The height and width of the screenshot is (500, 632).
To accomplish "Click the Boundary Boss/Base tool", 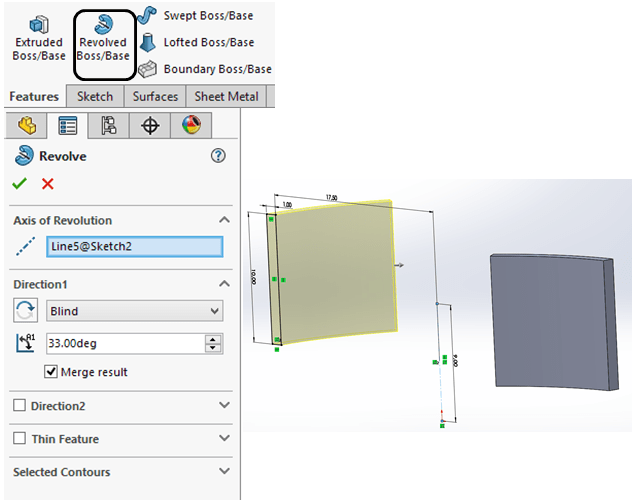I will point(205,69).
